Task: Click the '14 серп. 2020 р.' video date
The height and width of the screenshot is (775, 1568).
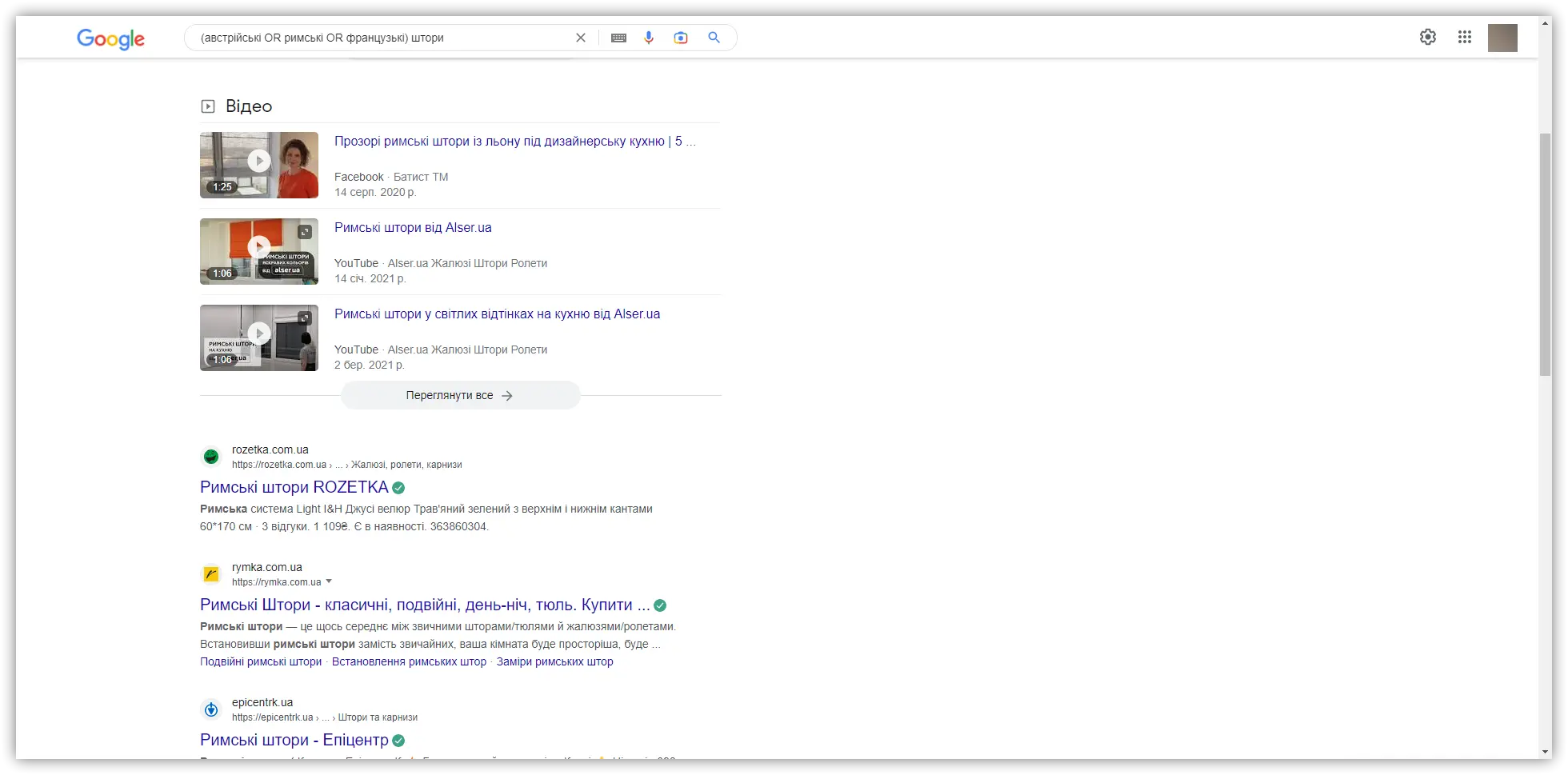Action: [375, 192]
